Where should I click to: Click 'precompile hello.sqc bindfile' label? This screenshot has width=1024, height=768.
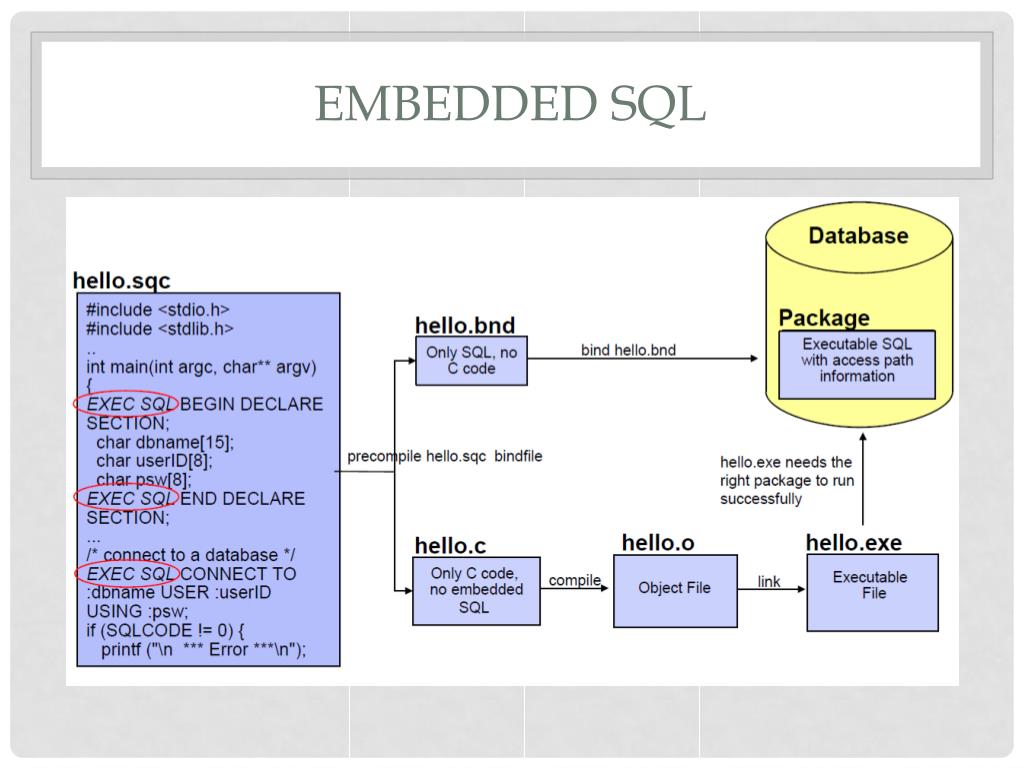[445, 456]
